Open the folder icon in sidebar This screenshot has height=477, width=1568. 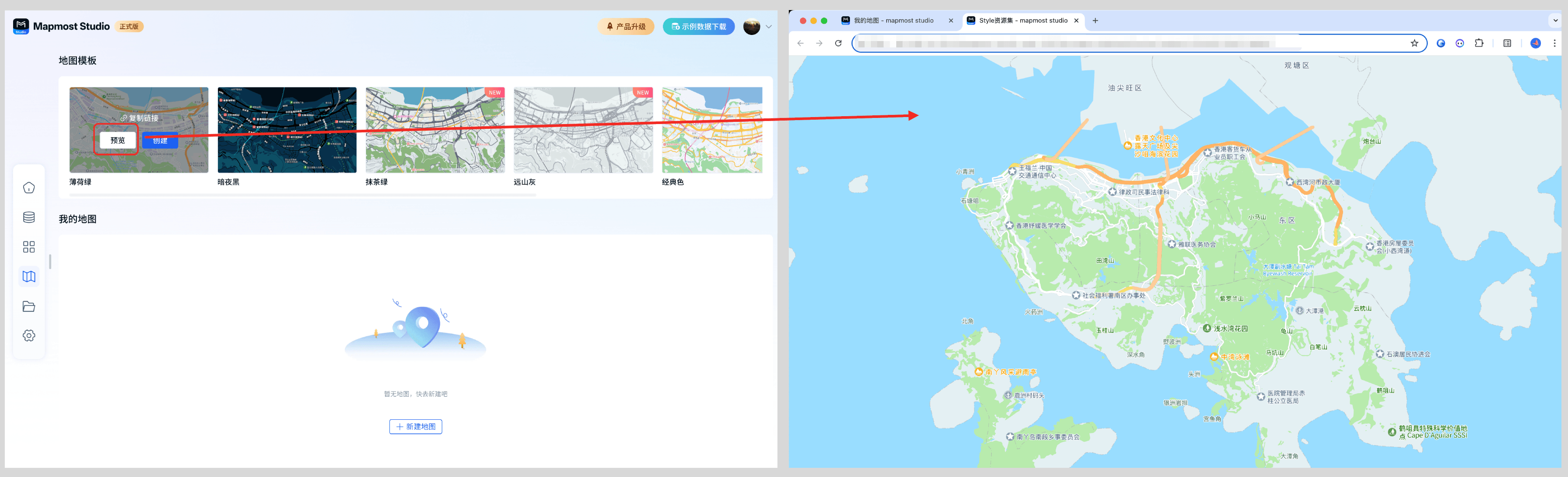[x=29, y=306]
